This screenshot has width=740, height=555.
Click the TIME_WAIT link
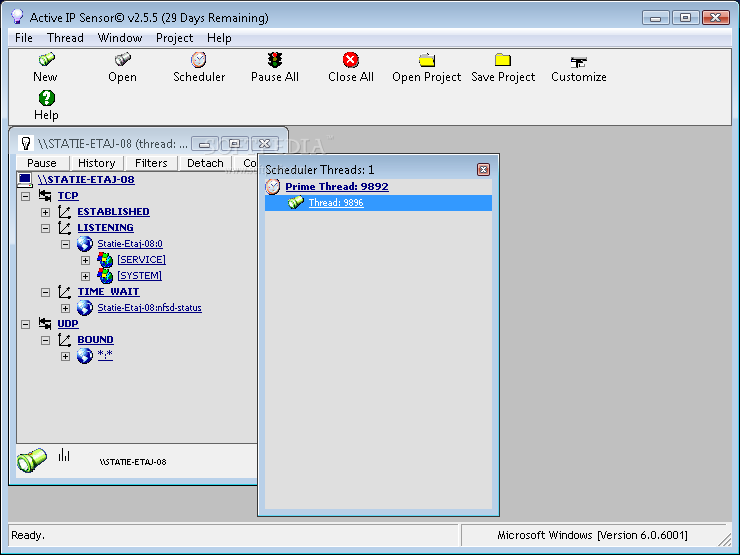point(109,292)
